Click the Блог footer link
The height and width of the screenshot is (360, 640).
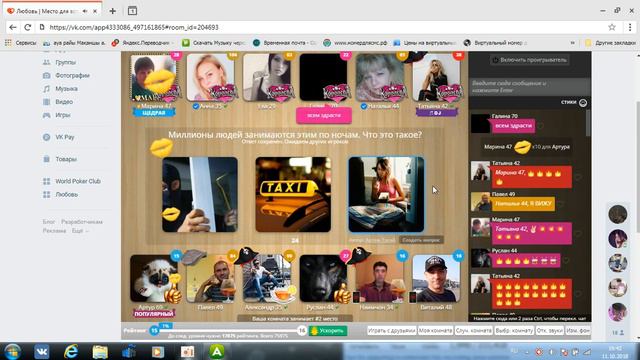(x=49, y=222)
